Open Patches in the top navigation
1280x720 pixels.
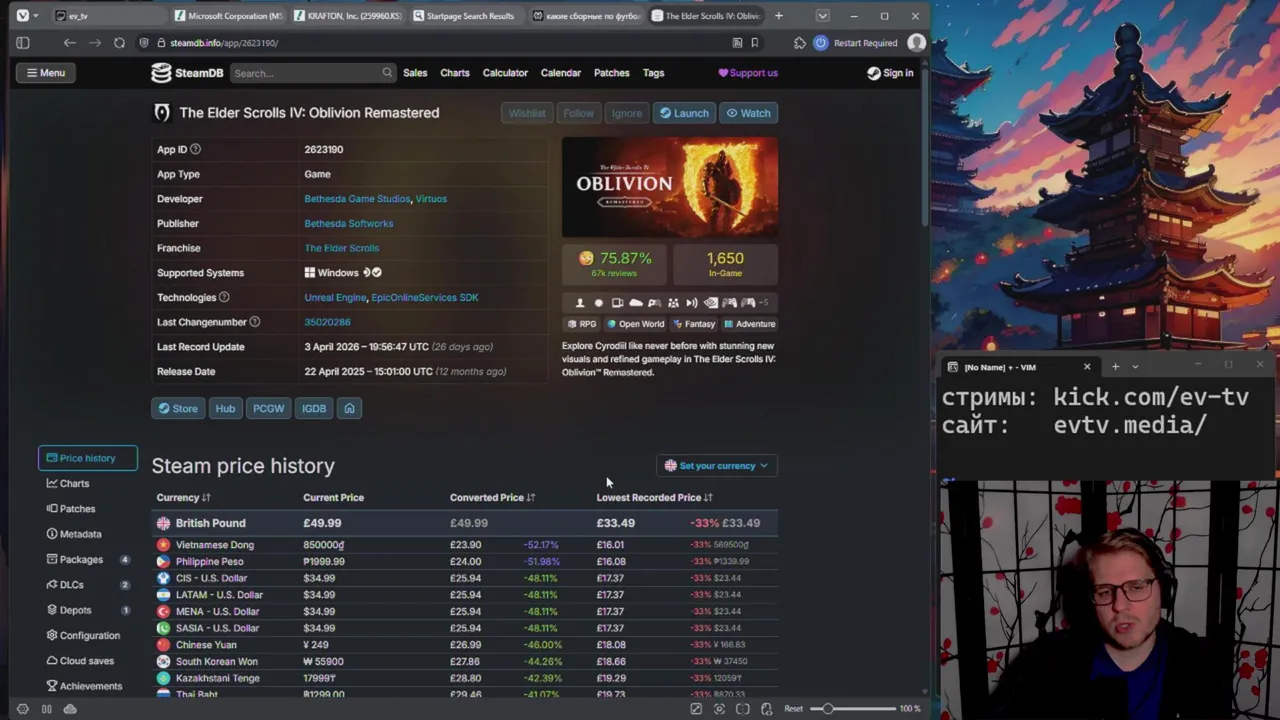point(612,73)
